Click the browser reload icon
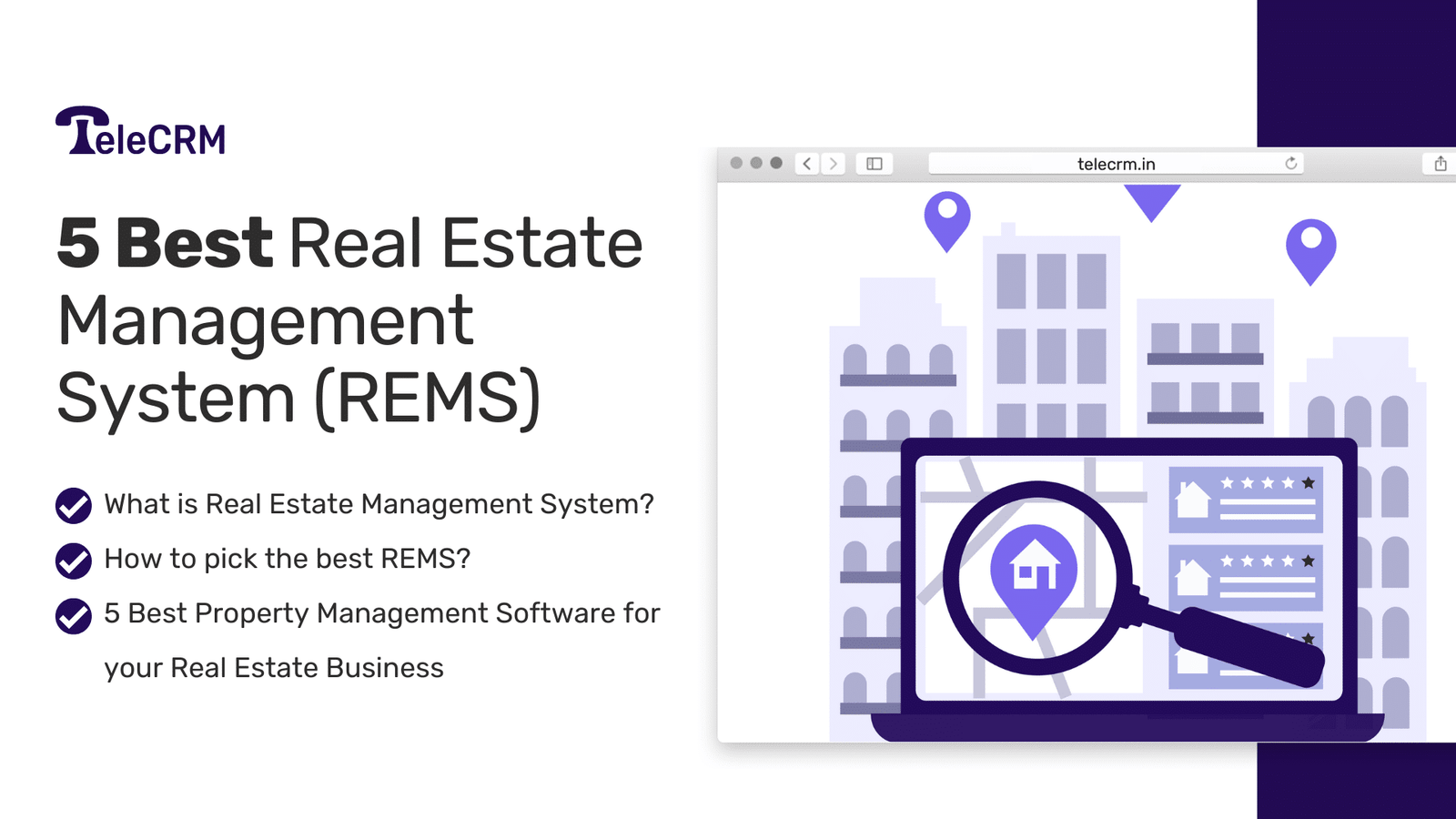The height and width of the screenshot is (819, 1456). tap(1291, 164)
